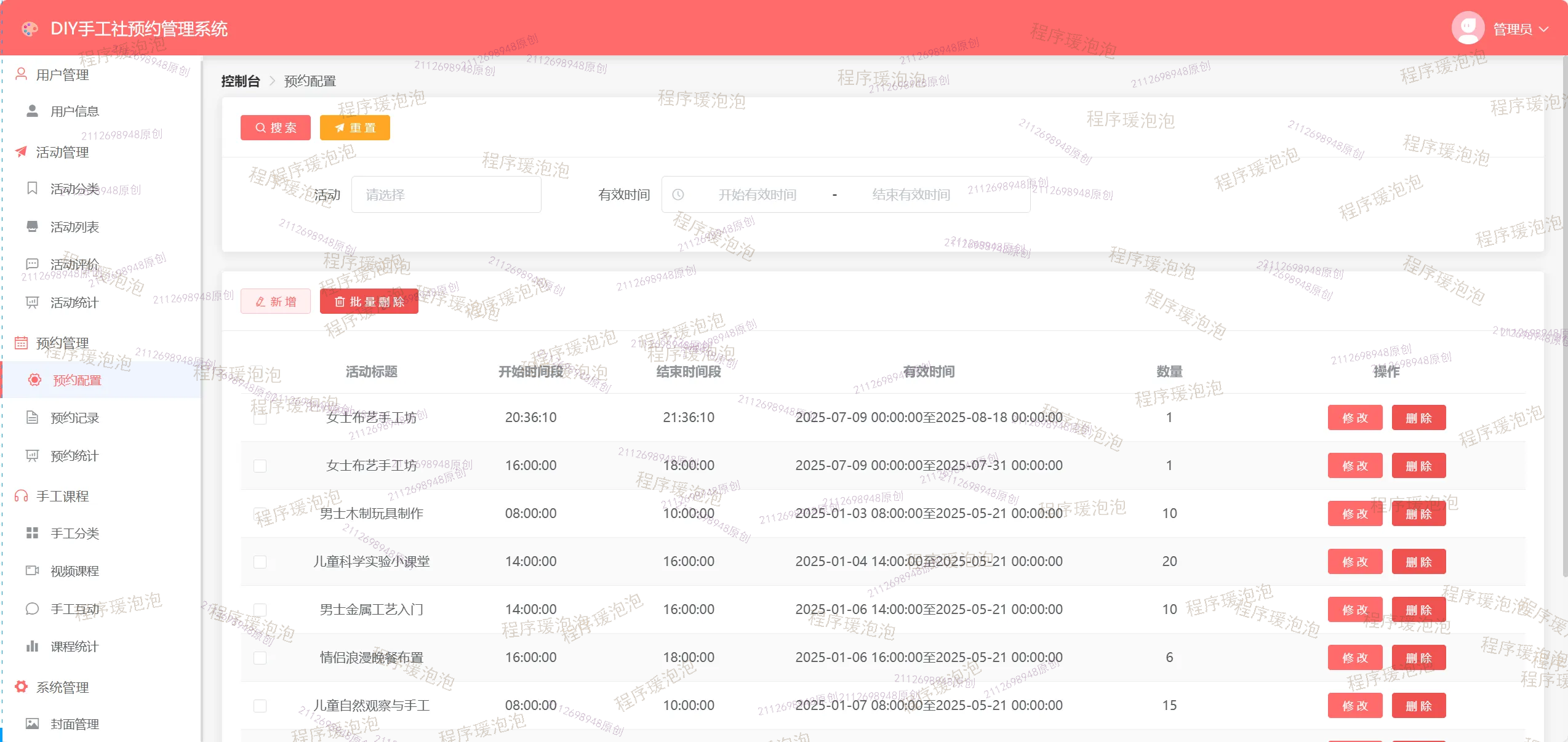This screenshot has height=742, width=1568.
Task: Click the palette logo icon in header
Action: [30, 28]
